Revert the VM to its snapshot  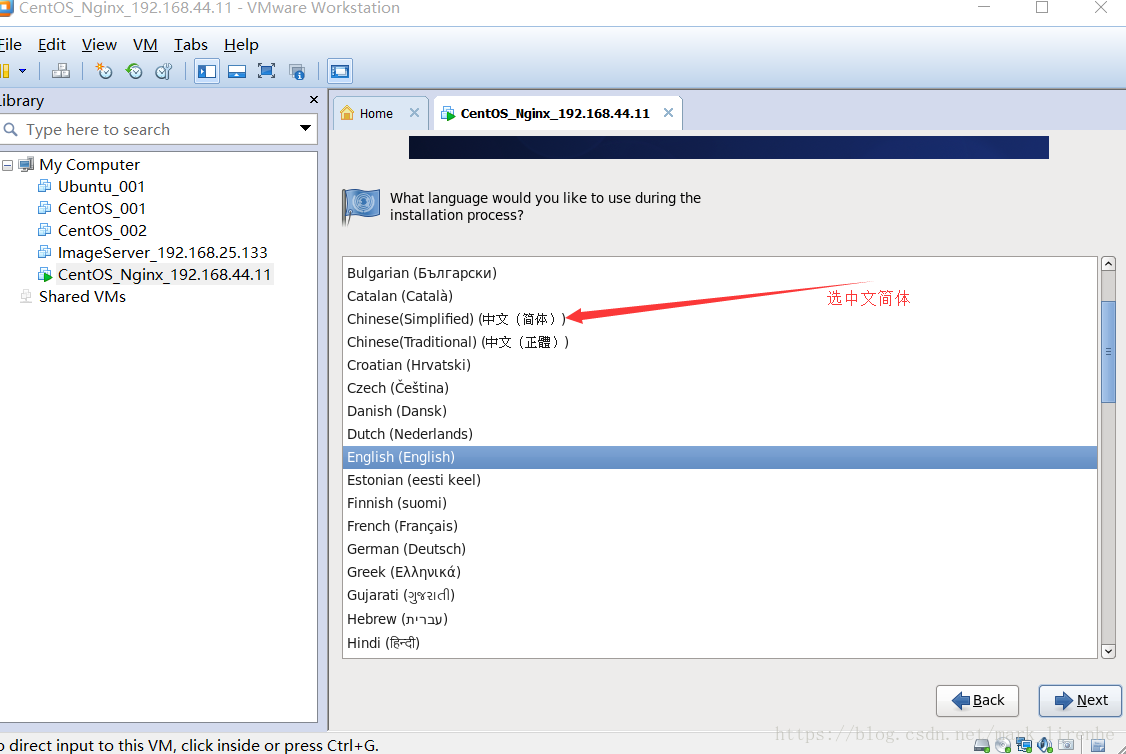pyautogui.click(x=134, y=71)
